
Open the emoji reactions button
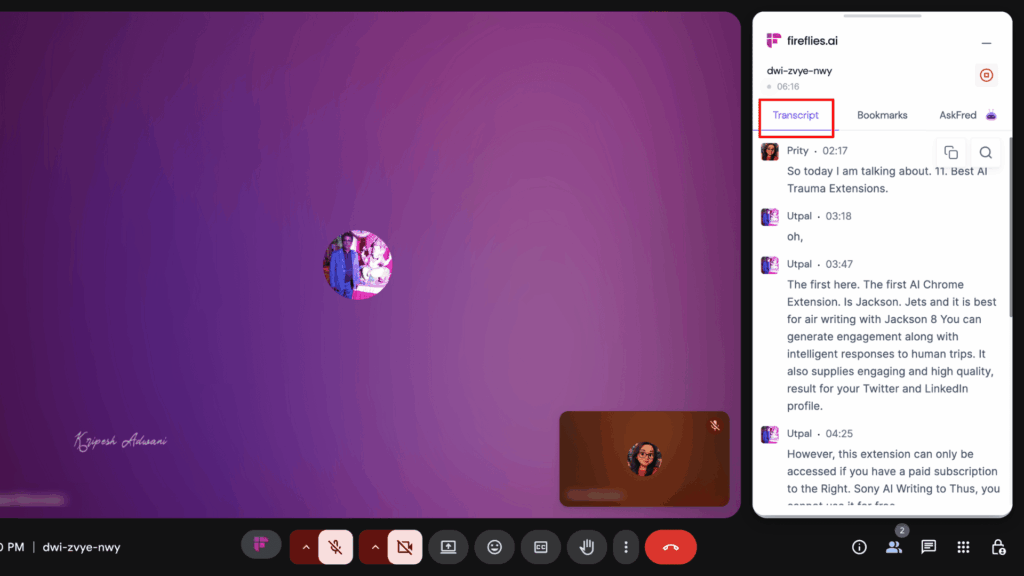coord(494,547)
